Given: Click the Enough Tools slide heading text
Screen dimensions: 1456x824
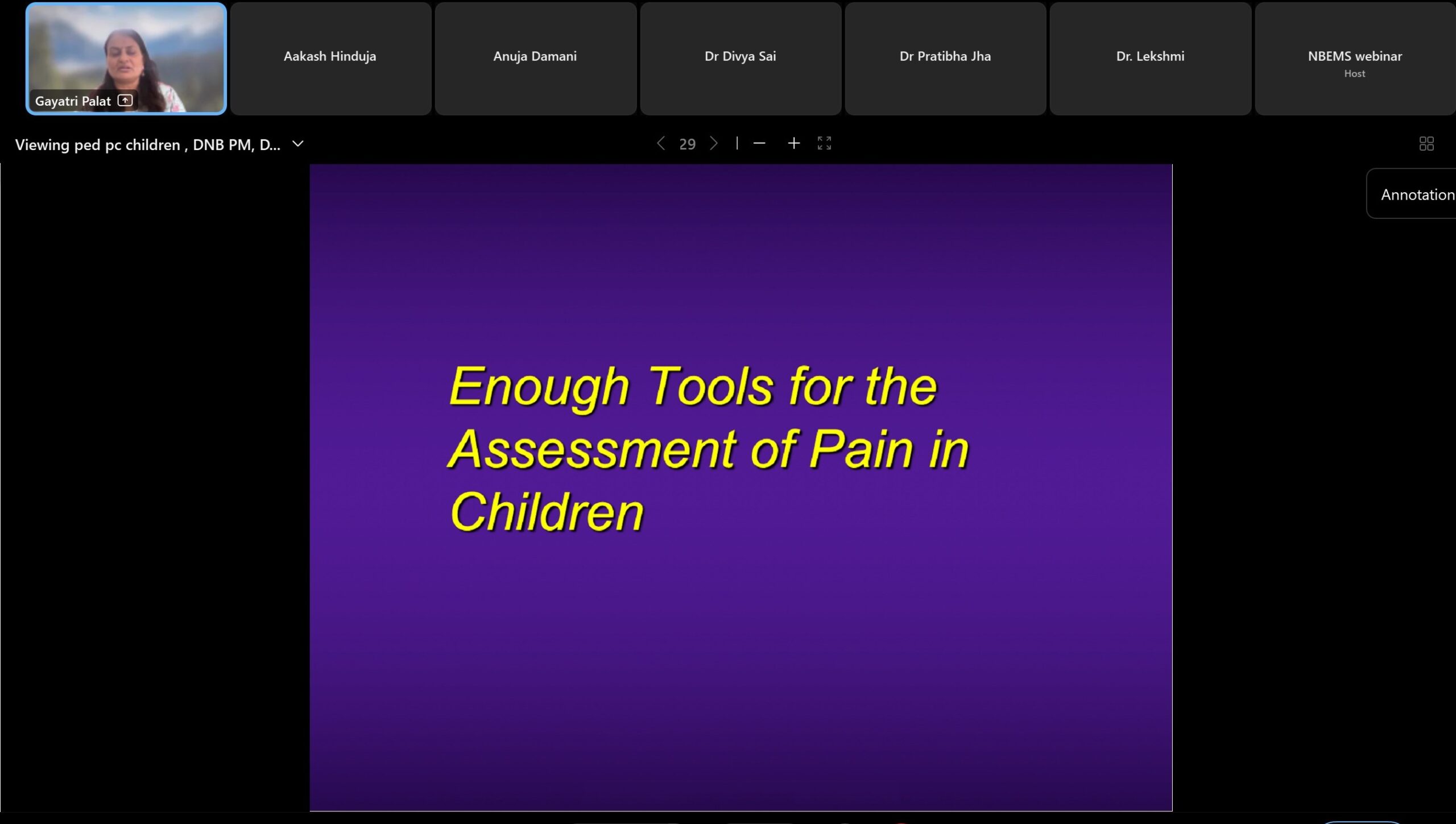Looking at the screenshot, I should 708,448.
